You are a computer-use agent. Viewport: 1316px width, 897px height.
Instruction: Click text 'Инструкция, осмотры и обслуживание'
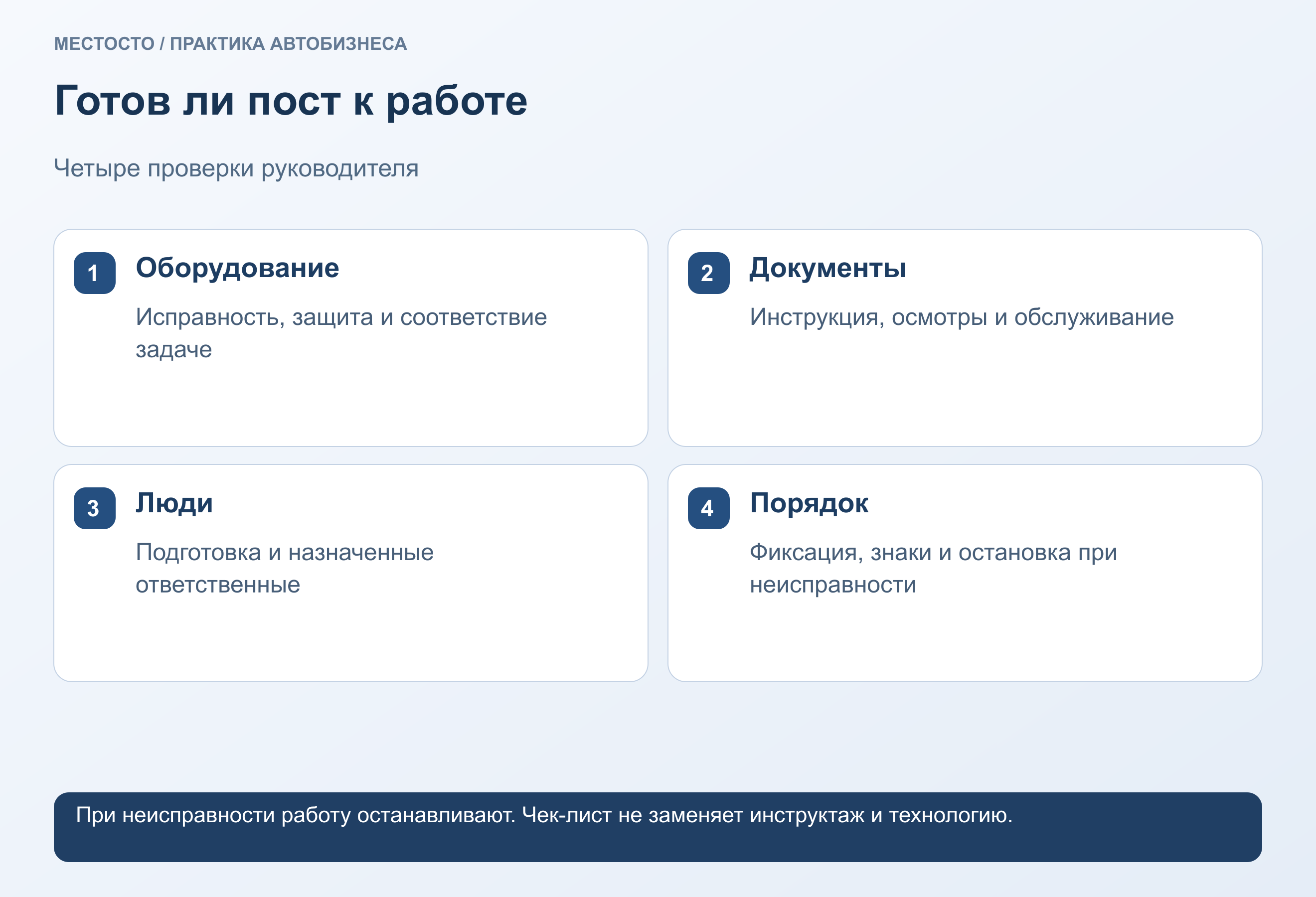click(962, 317)
